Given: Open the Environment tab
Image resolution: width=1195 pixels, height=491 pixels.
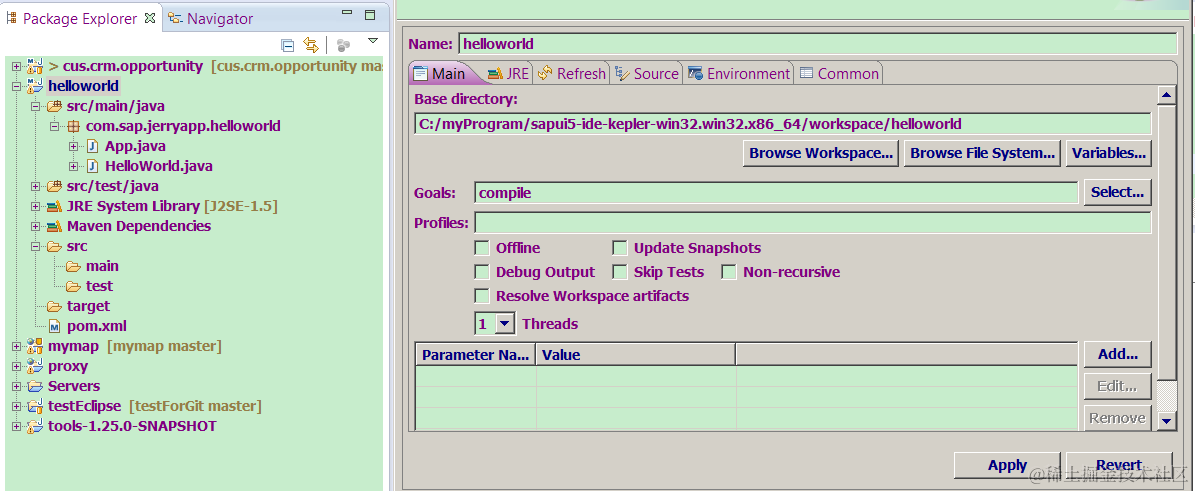Looking at the screenshot, I should click(x=738, y=73).
